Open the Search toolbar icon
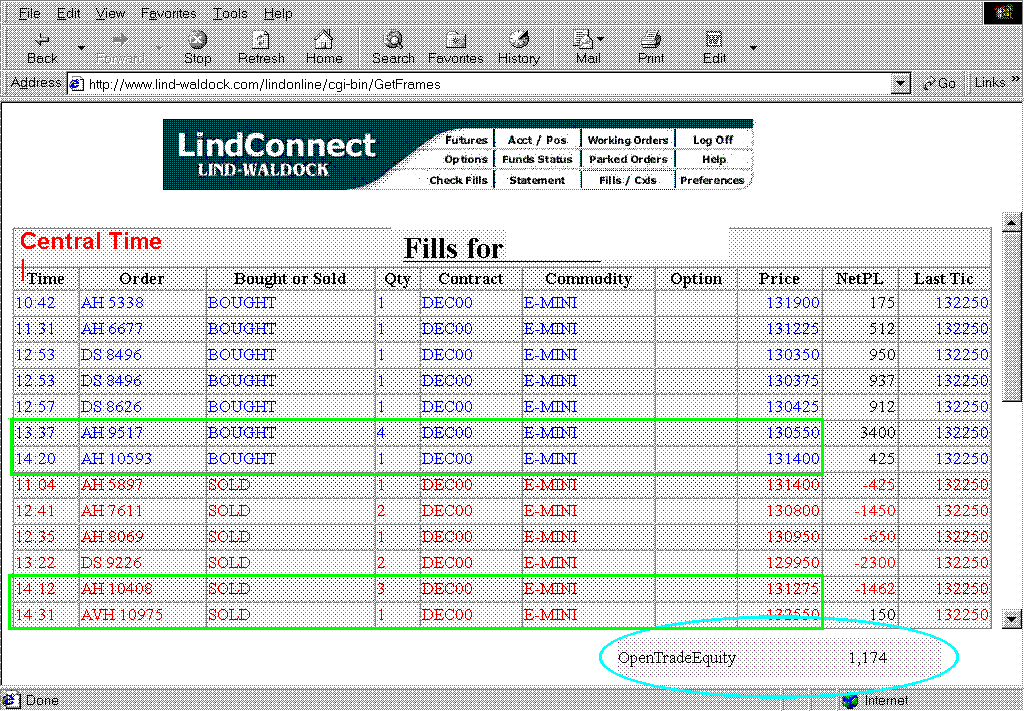The image size is (1024, 711). point(393,48)
